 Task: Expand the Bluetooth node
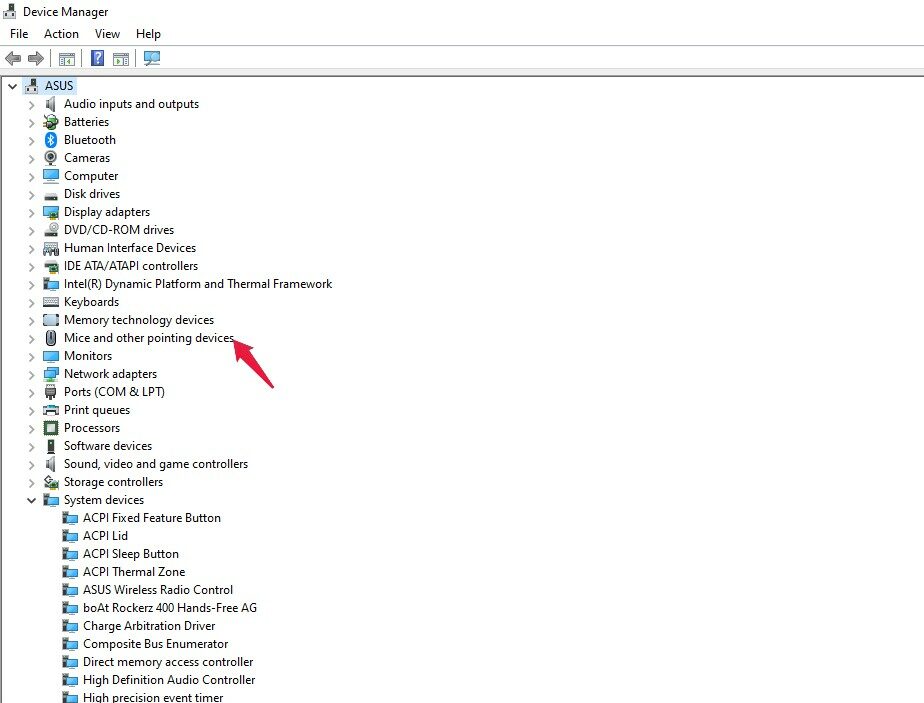31,141
